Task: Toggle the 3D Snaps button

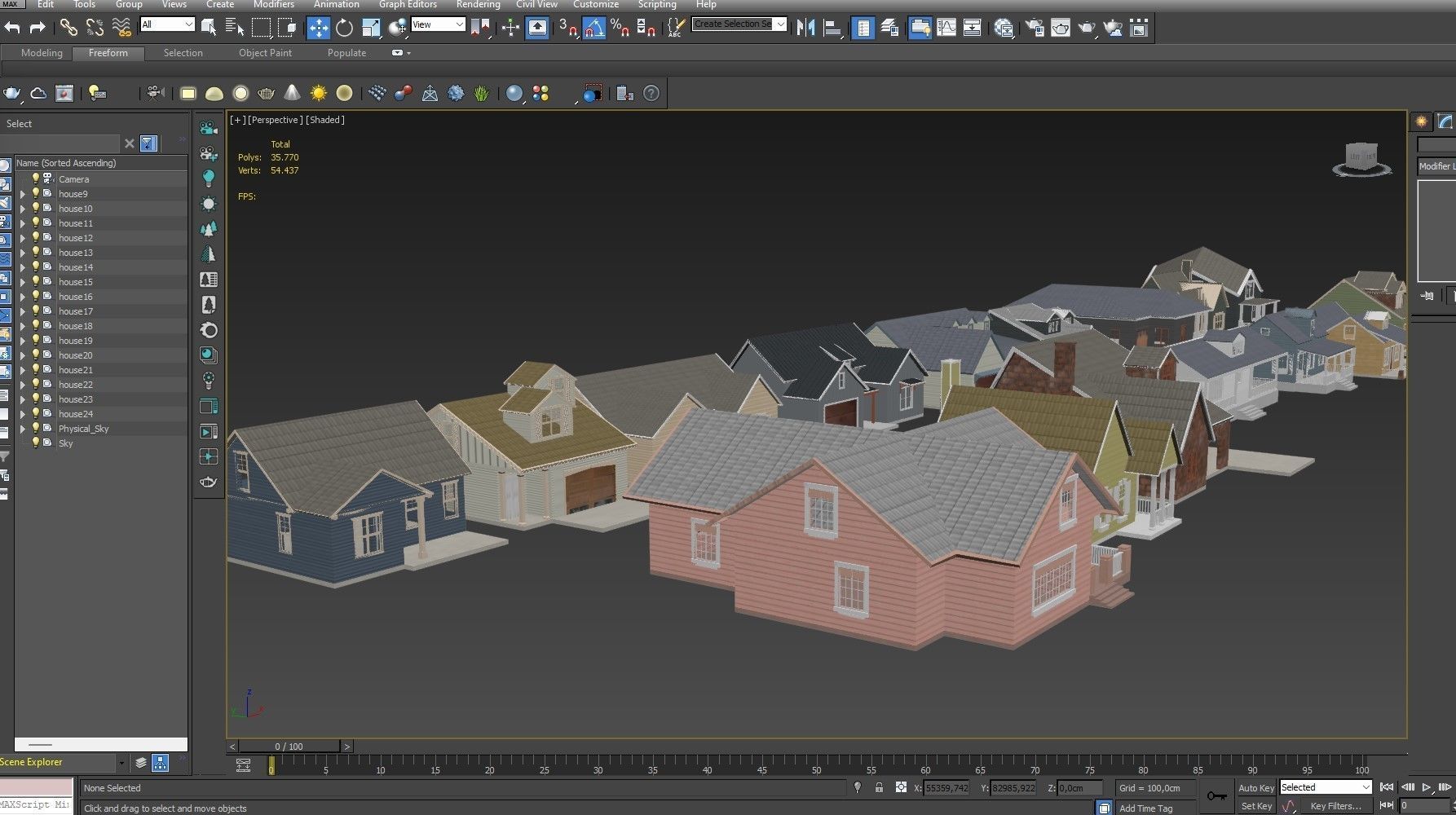Action: coord(568,28)
